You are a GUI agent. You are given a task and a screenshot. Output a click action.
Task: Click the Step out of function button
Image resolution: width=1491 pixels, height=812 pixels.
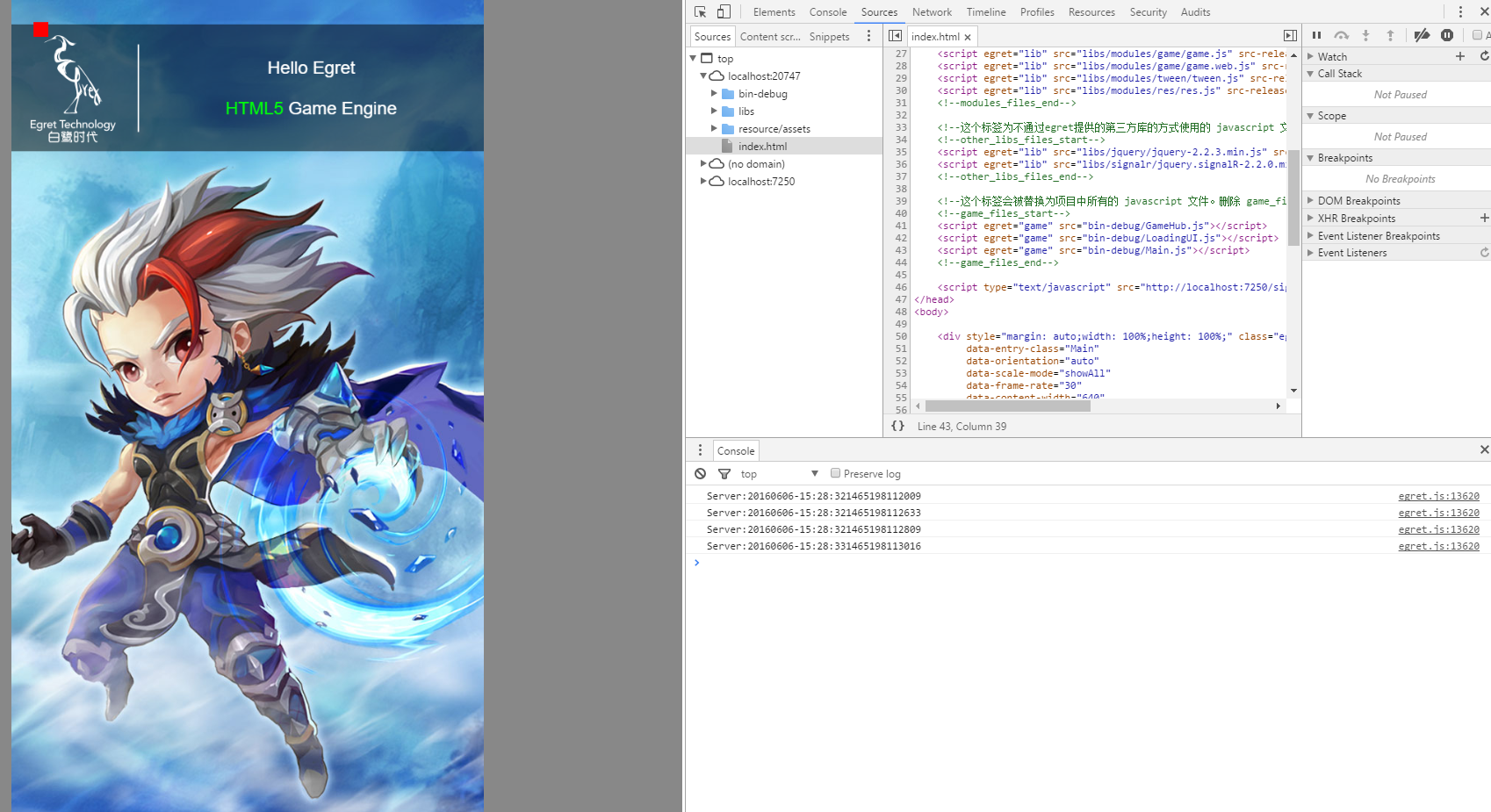pos(1390,35)
